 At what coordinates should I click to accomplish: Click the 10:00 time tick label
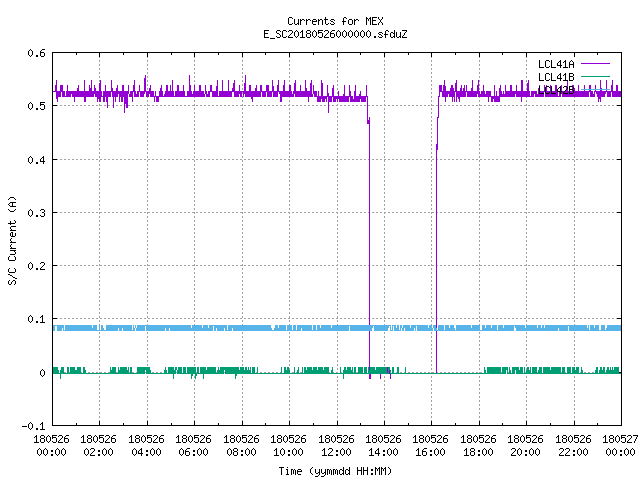[x=288, y=452]
